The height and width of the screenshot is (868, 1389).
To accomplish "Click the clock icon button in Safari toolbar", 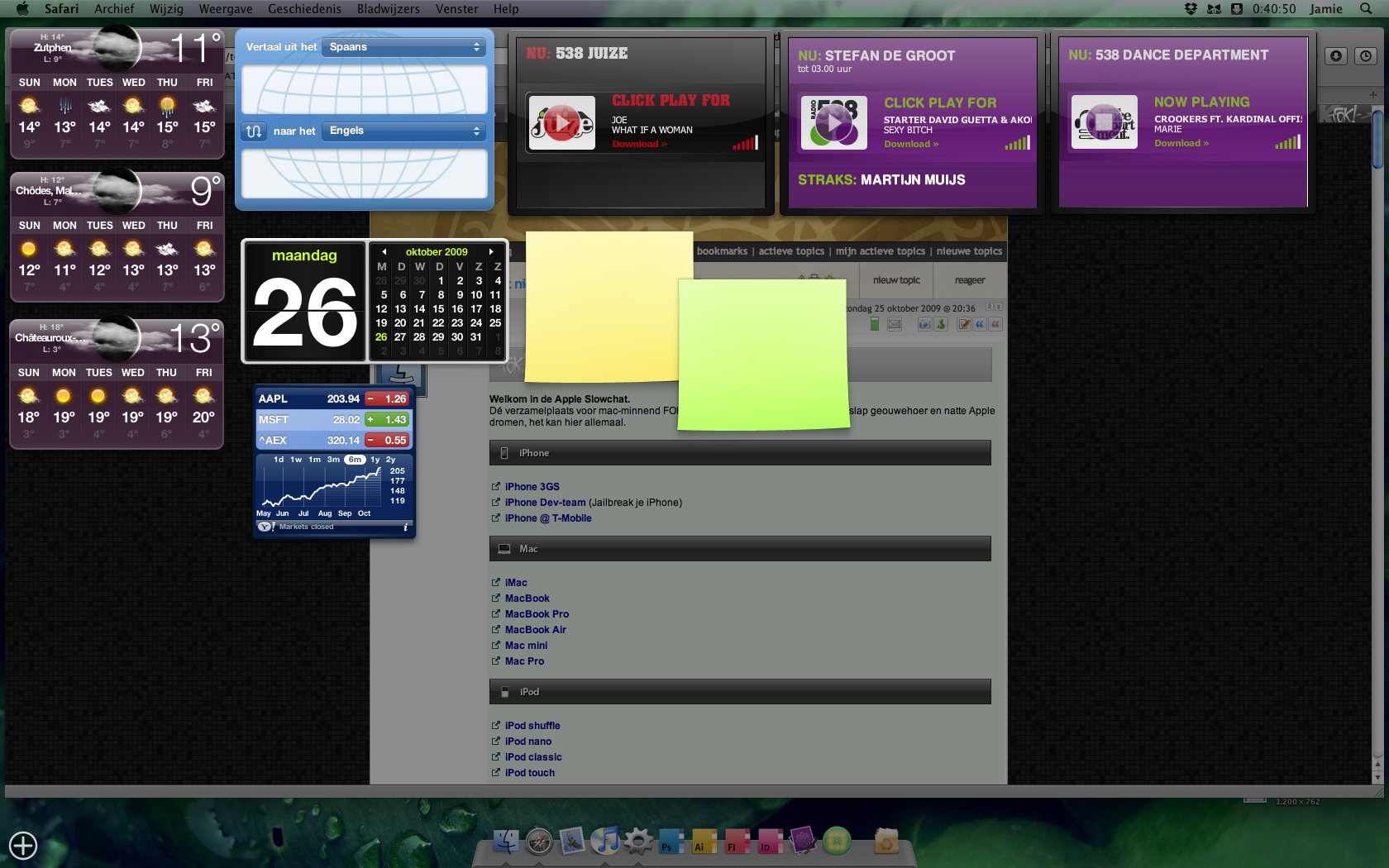I will pyautogui.click(x=1366, y=56).
